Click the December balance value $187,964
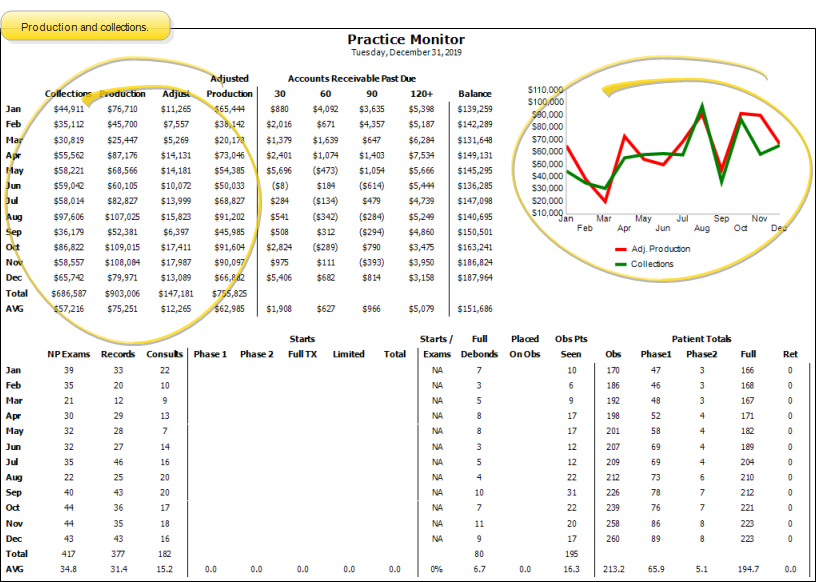Viewport: 816px width, 582px height. pos(475,279)
